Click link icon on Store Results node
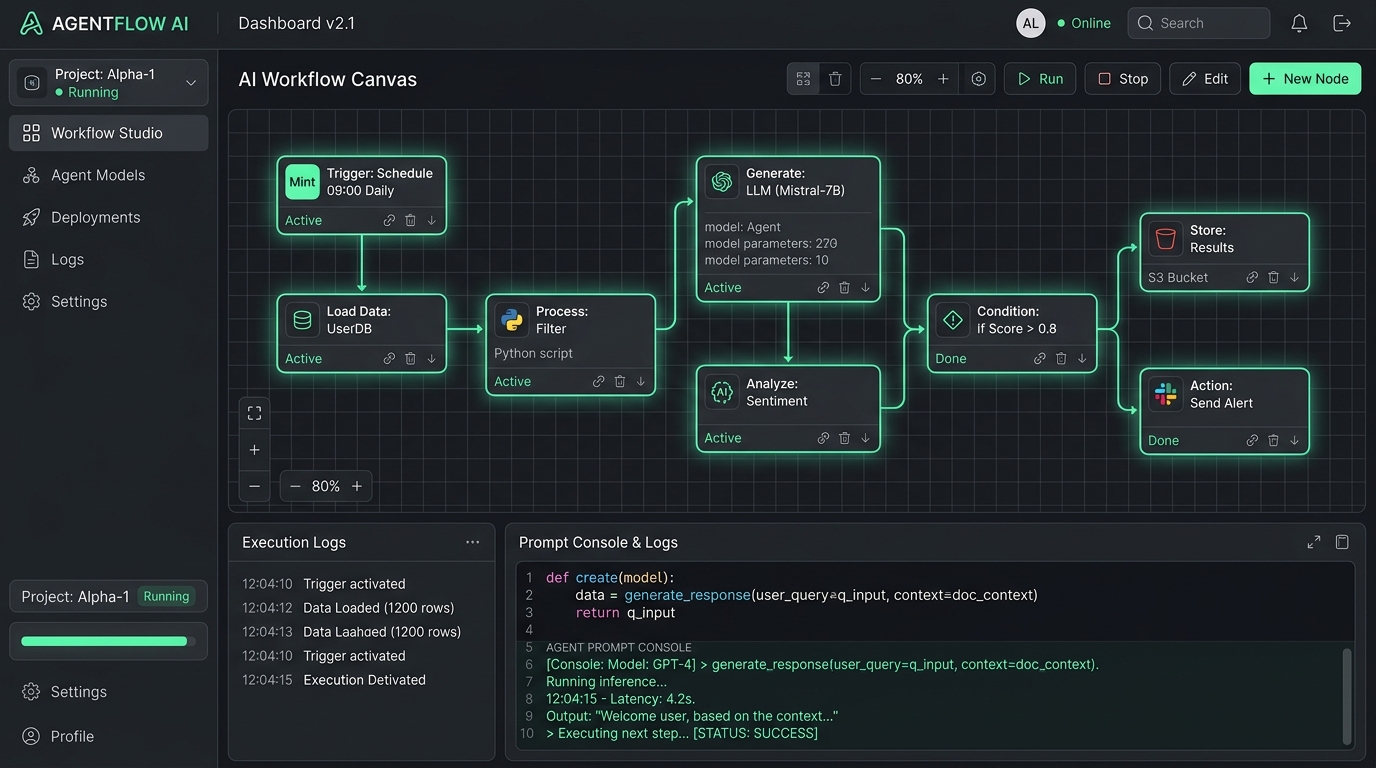Screen dimensions: 1376x768 (1252, 277)
